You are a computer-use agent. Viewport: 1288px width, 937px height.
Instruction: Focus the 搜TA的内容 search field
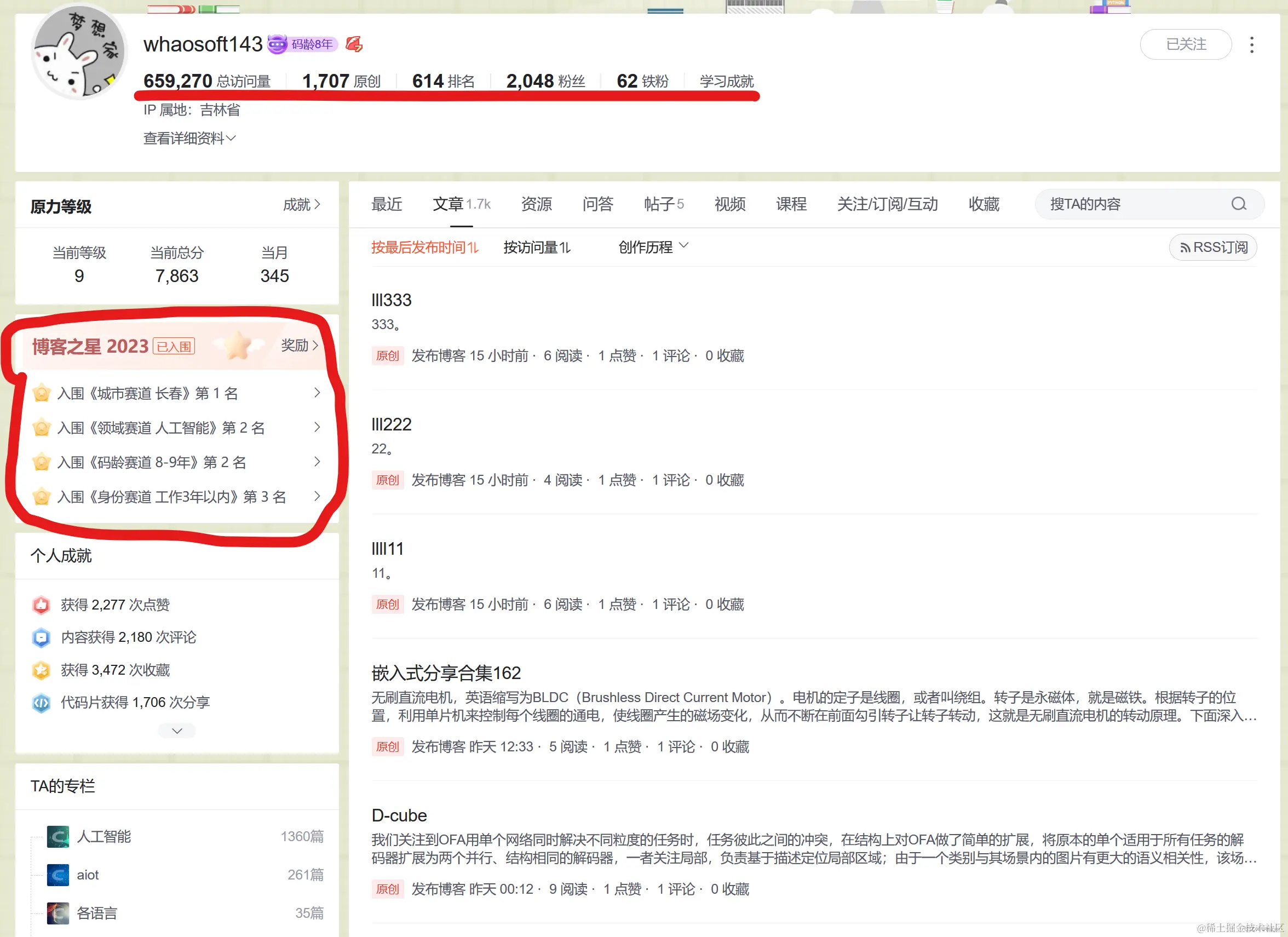pos(1149,204)
